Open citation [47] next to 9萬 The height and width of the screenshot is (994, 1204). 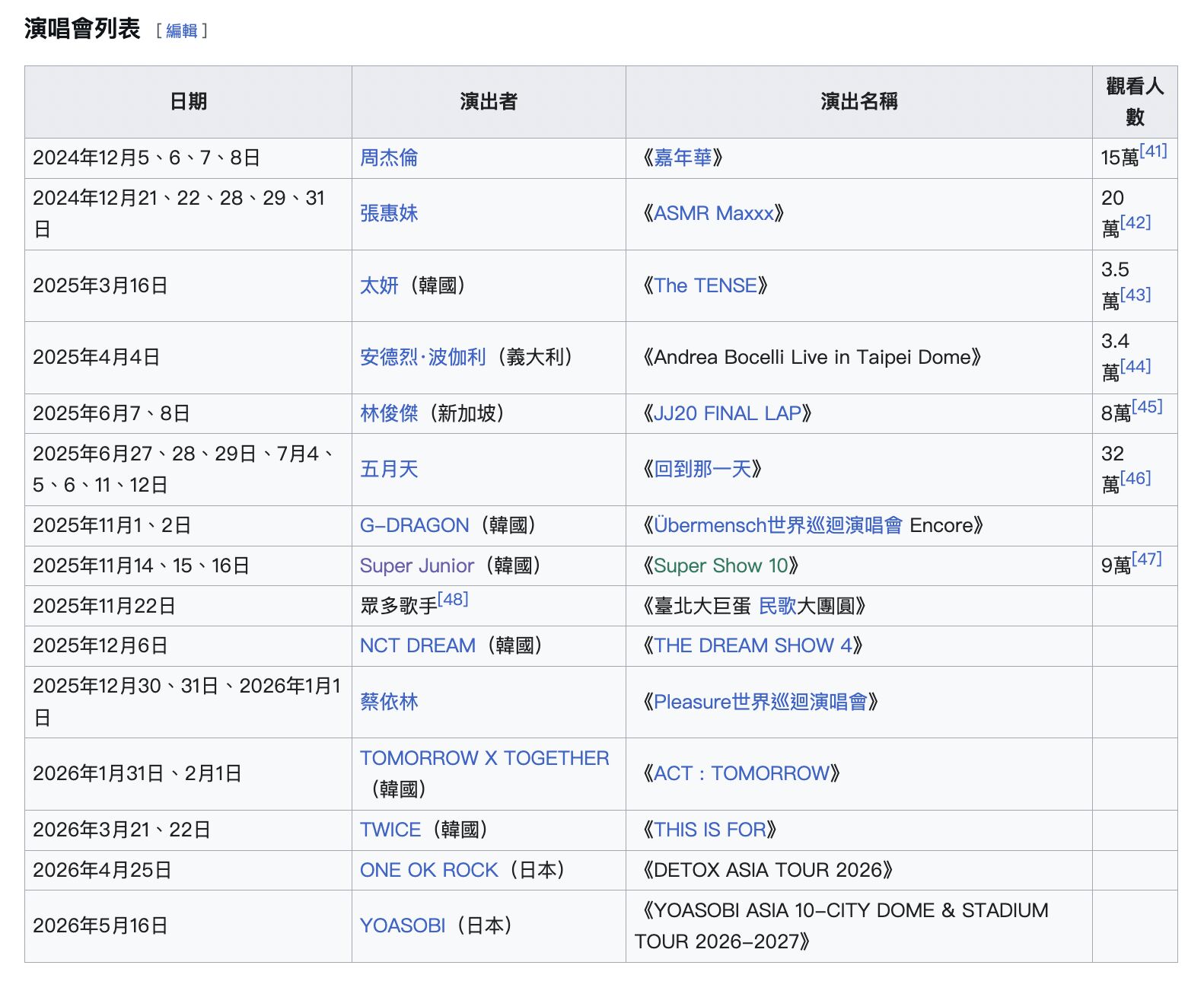point(1147,559)
